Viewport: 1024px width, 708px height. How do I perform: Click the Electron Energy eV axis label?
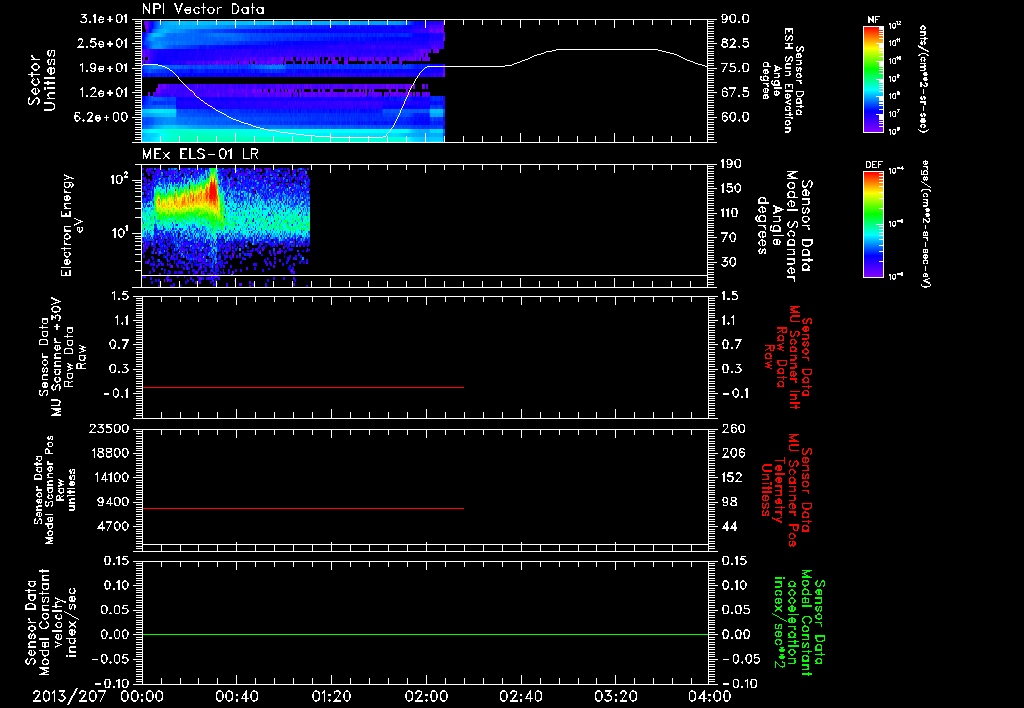pos(74,225)
